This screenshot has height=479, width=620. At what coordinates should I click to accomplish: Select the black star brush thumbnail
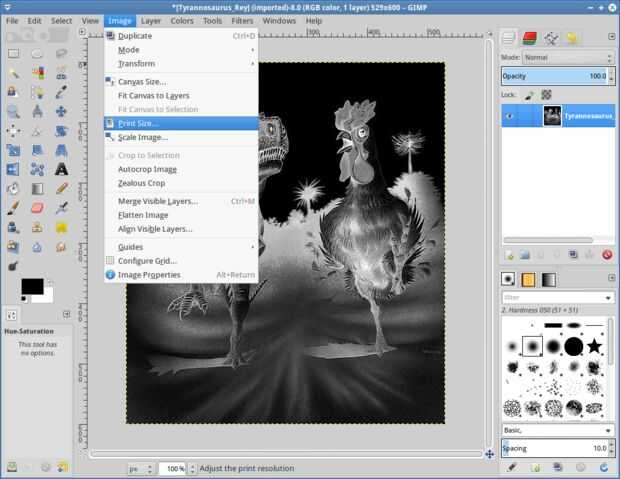[594, 346]
